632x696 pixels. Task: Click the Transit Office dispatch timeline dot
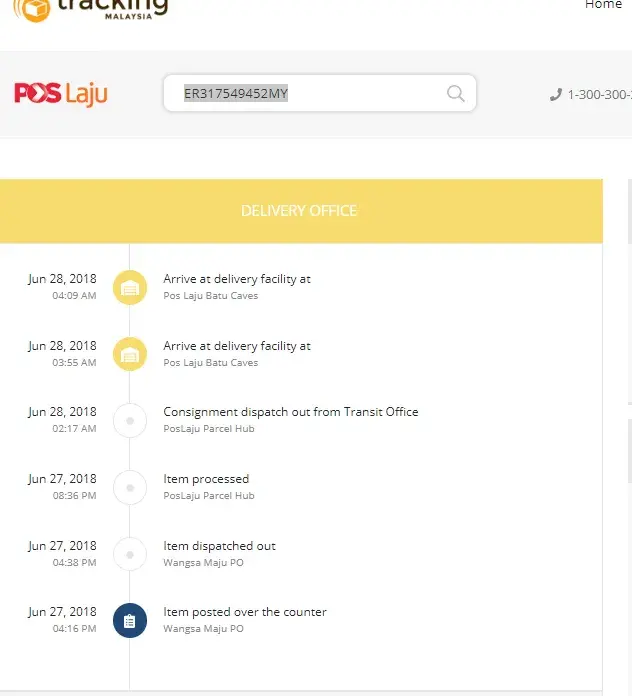(130, 420)
